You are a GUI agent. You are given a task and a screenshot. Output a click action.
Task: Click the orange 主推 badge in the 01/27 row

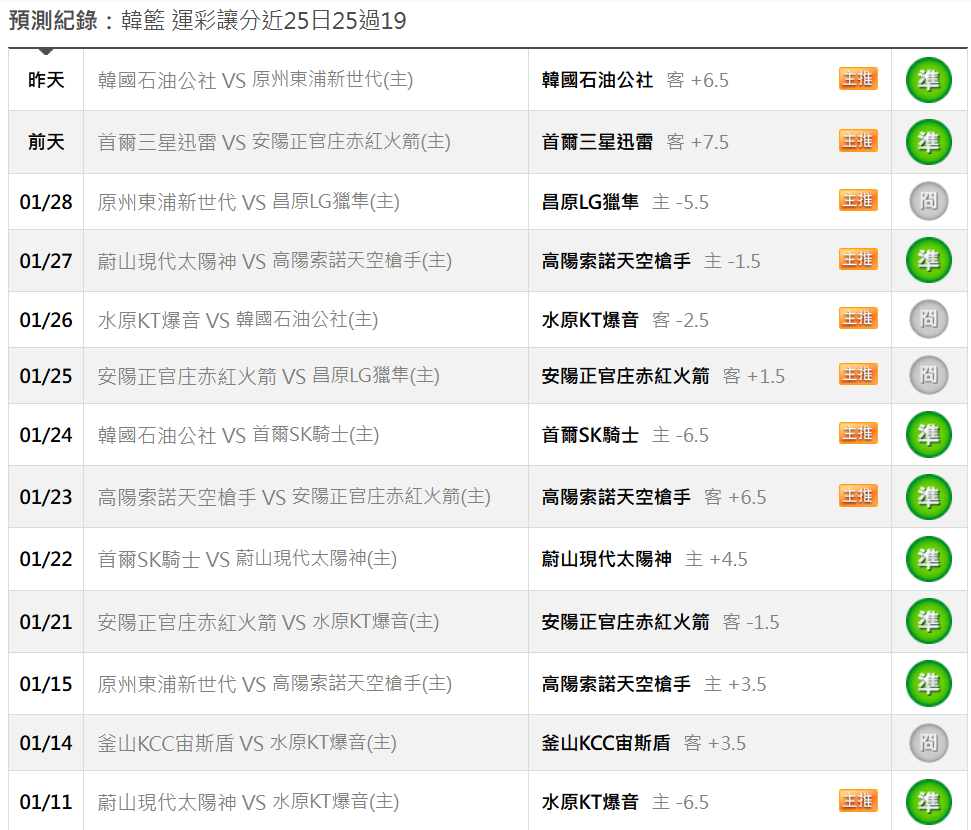pyautogui.click(x=858, y=260)
